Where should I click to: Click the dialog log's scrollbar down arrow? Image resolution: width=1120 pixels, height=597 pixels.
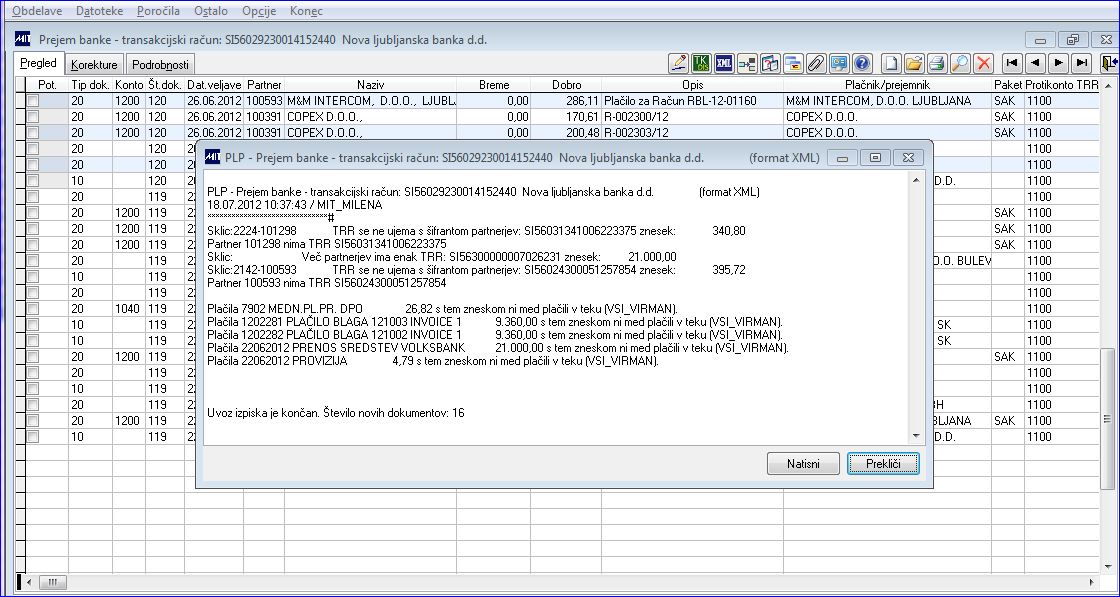tap(916, 436)
